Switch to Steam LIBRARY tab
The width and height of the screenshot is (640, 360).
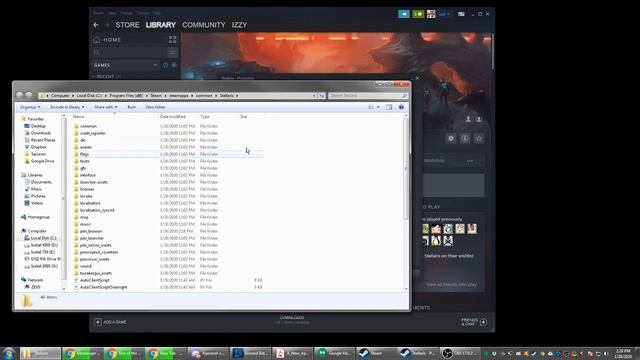(161, 25)
